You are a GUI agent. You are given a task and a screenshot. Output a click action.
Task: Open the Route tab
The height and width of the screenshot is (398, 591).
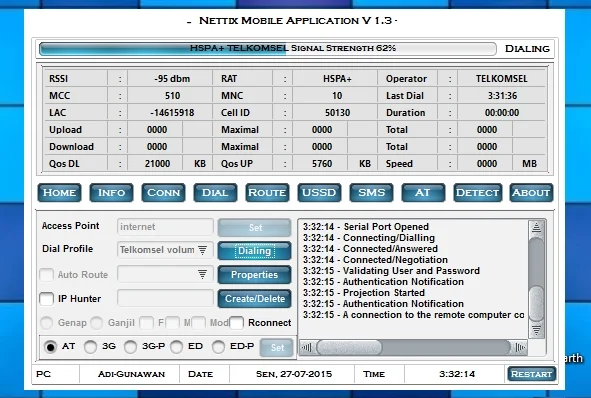267,193
